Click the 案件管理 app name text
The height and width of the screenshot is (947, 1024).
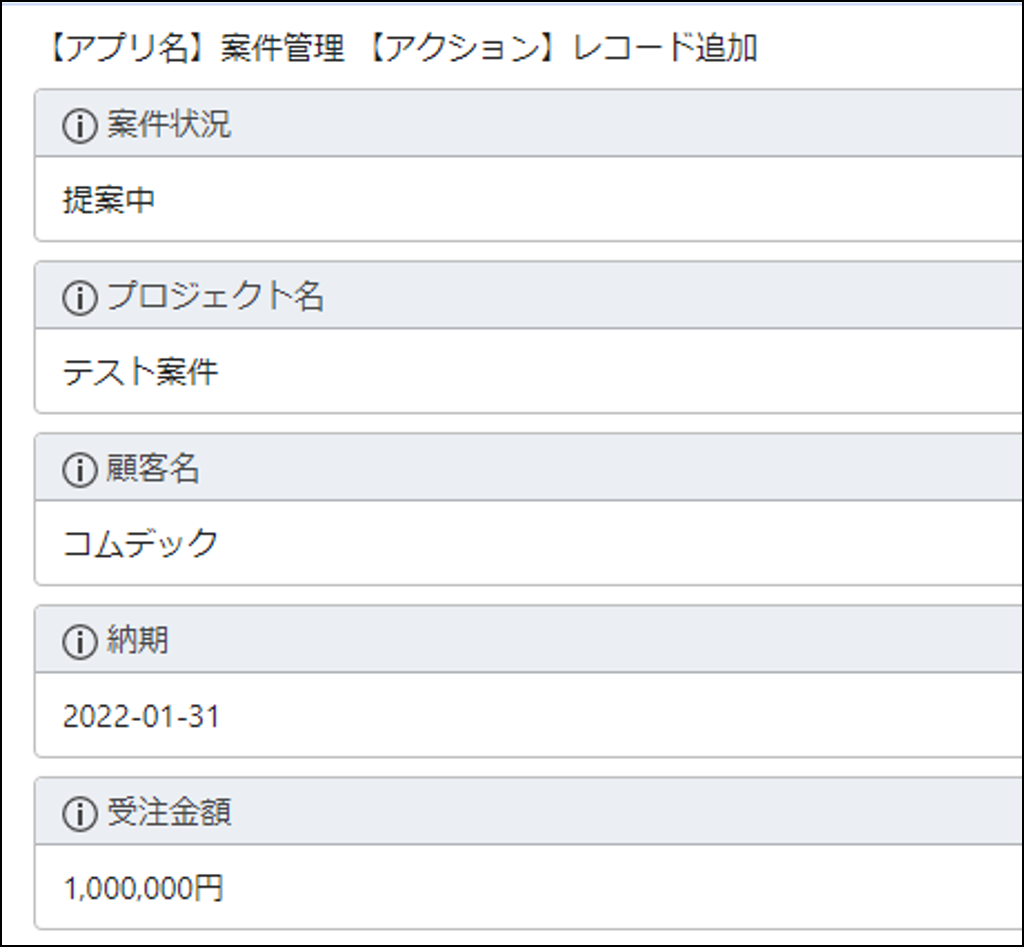(x=267, y=49)
